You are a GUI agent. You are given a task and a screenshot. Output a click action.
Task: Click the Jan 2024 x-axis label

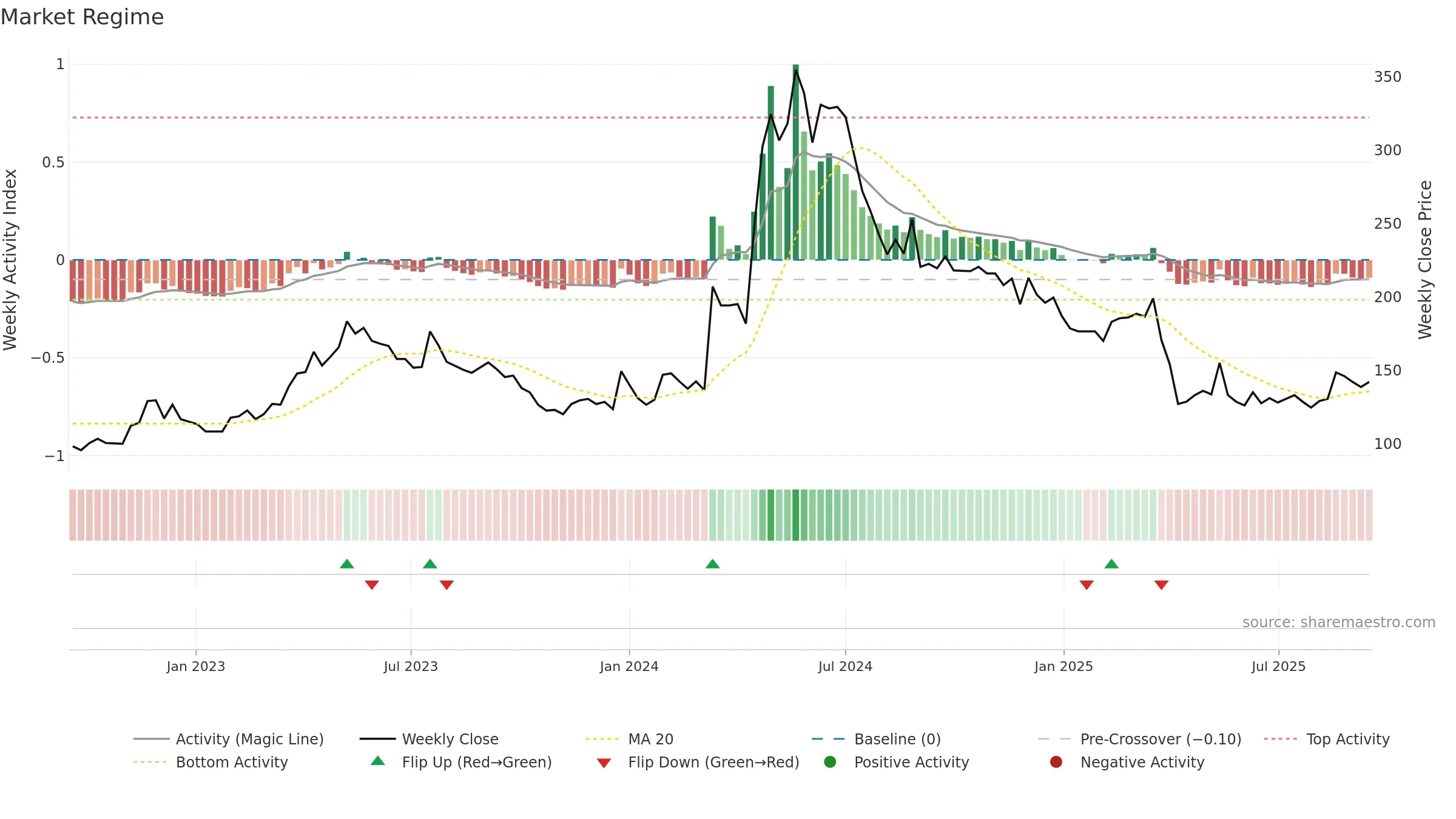tap(629, 667)
